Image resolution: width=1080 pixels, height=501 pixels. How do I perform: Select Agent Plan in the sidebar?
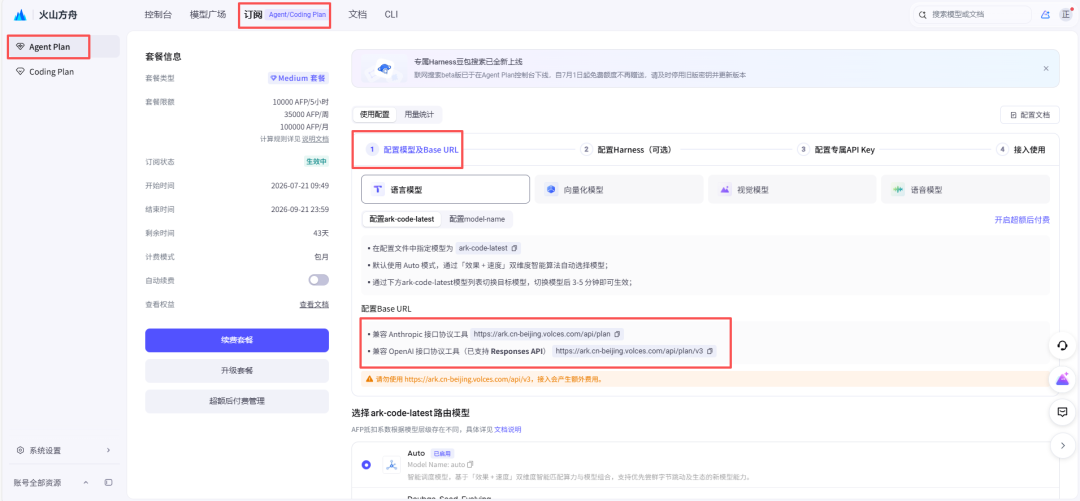(x=63, y=47)
